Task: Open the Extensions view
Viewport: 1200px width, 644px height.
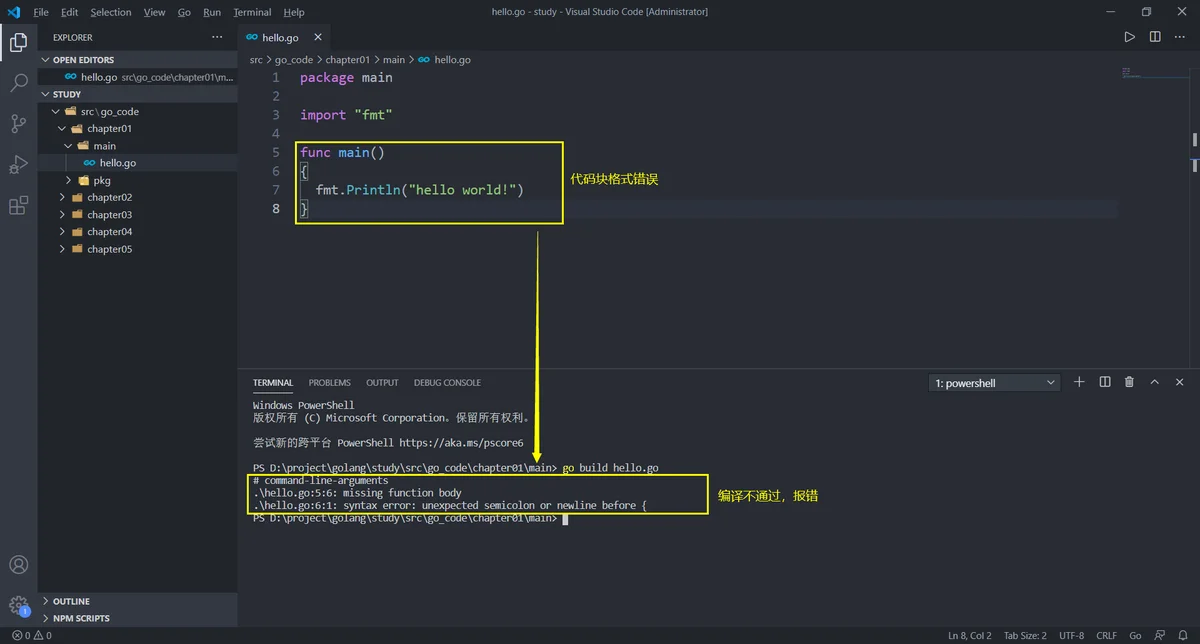Action: coord(18,206)
